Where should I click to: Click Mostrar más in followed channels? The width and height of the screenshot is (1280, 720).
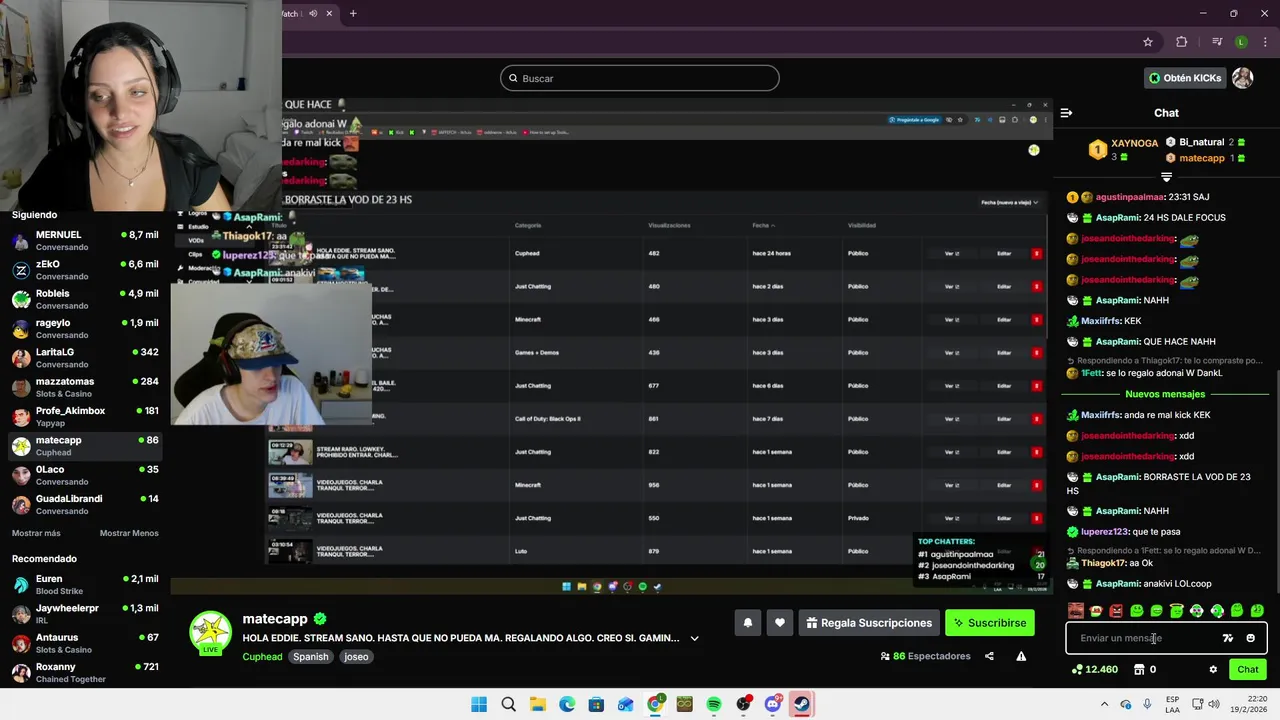pyautogui.click(x=36, y=533)
